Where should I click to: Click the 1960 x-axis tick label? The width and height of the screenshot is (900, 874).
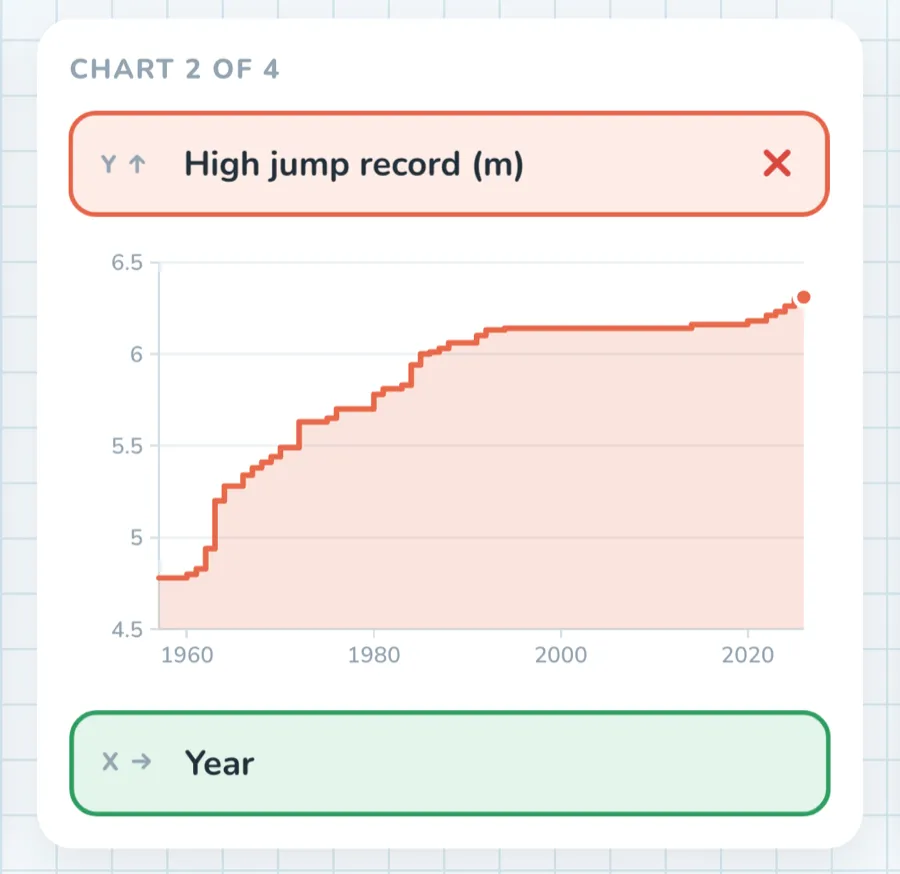pyautogui.click(x=187, y=655)
